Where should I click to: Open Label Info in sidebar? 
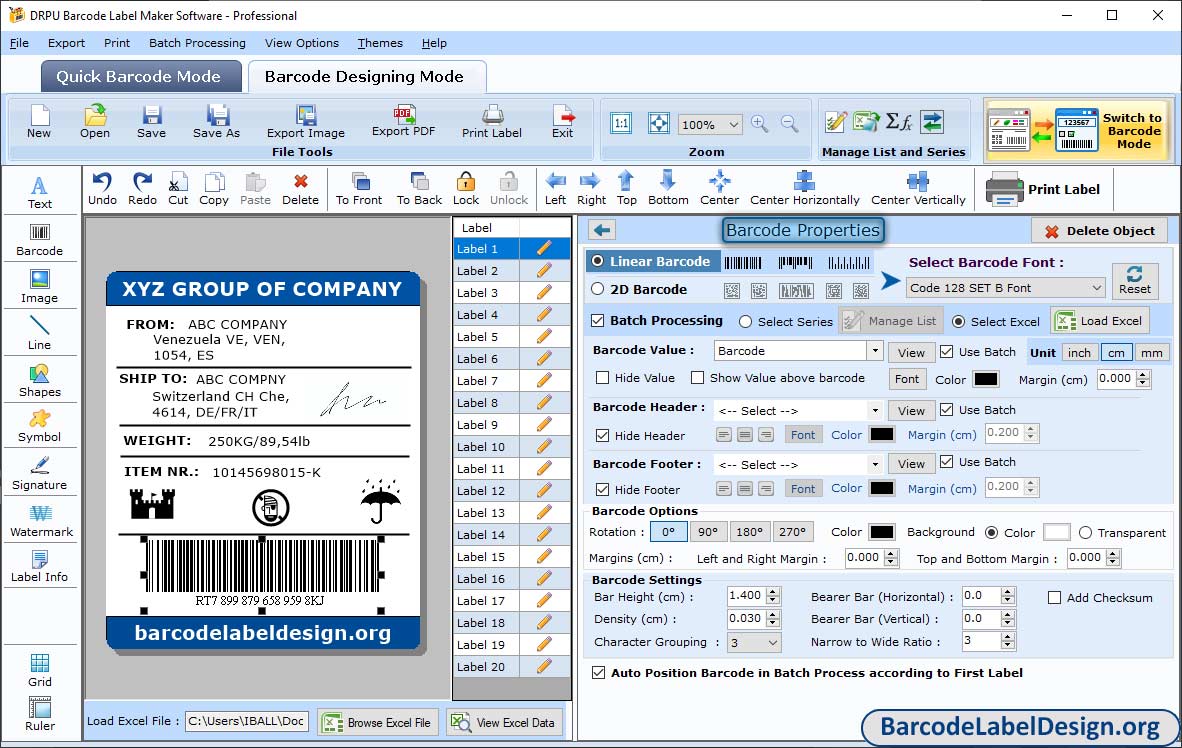point(39,566)
